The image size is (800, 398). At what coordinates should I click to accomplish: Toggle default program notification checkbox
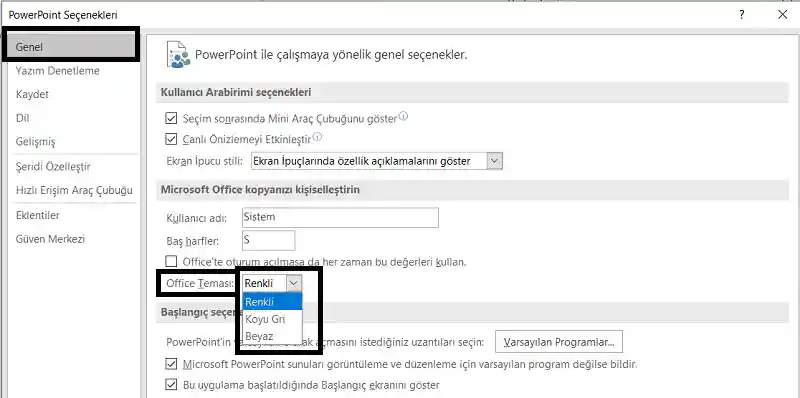coord(171,364)
